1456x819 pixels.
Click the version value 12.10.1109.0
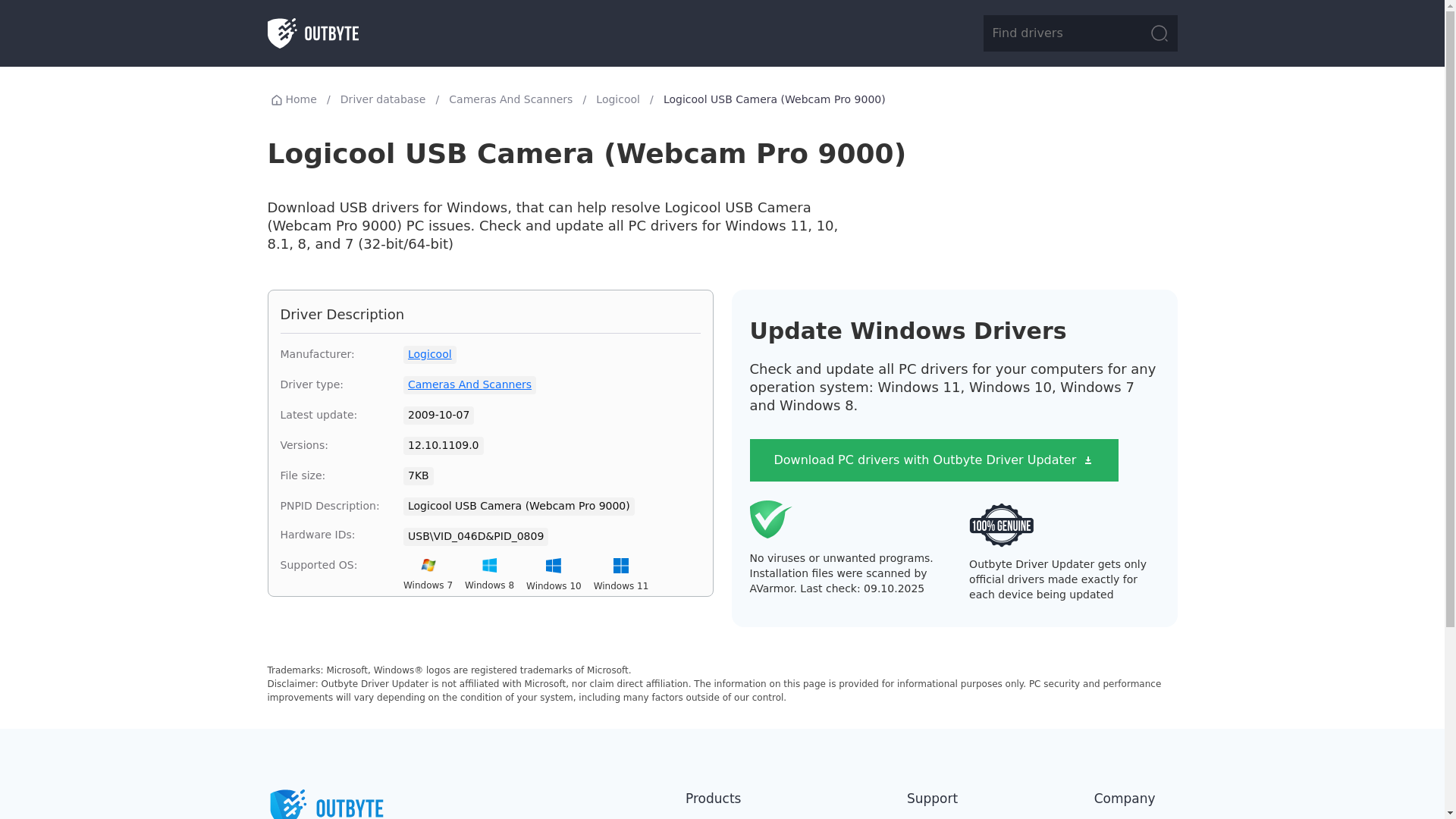(443, 445)
